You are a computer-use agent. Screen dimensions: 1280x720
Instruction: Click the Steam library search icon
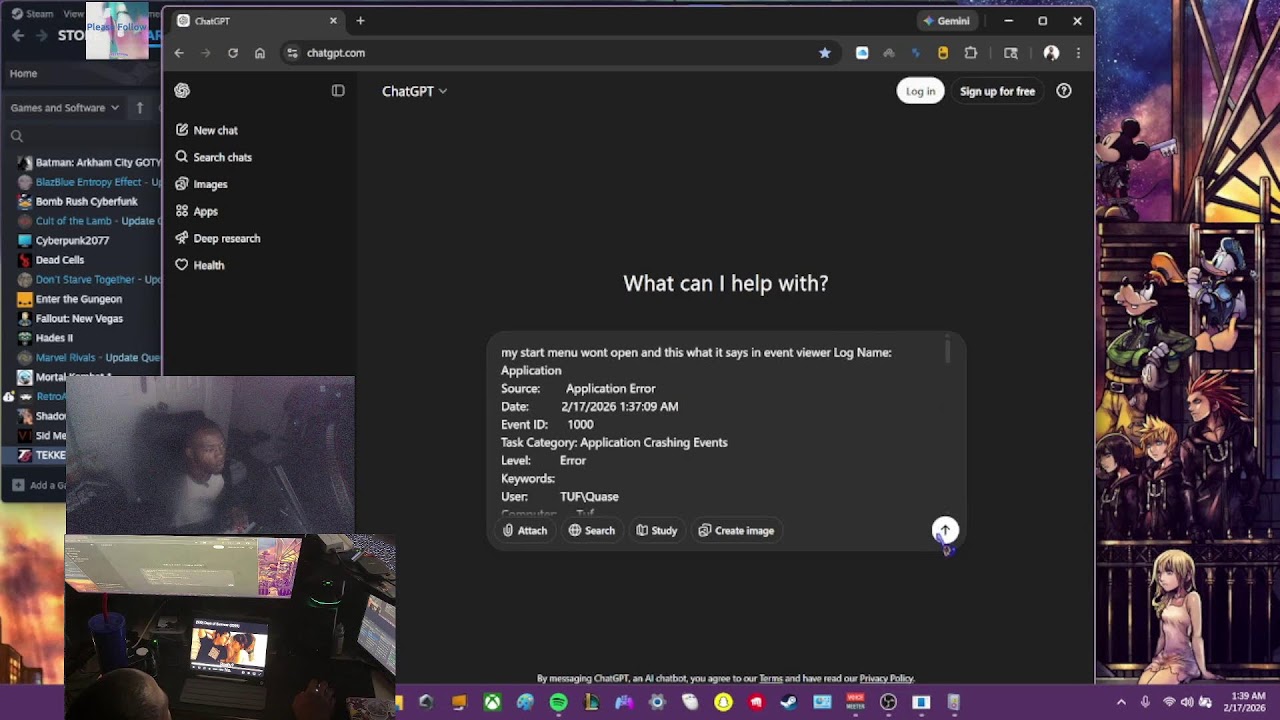17,136
